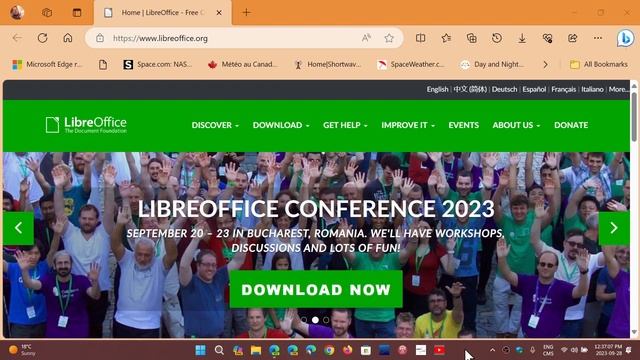Image resolution: width=640 pixels, height=360 pixels.
Task: Open Day and Night bookmark
Action: (491, 64)
